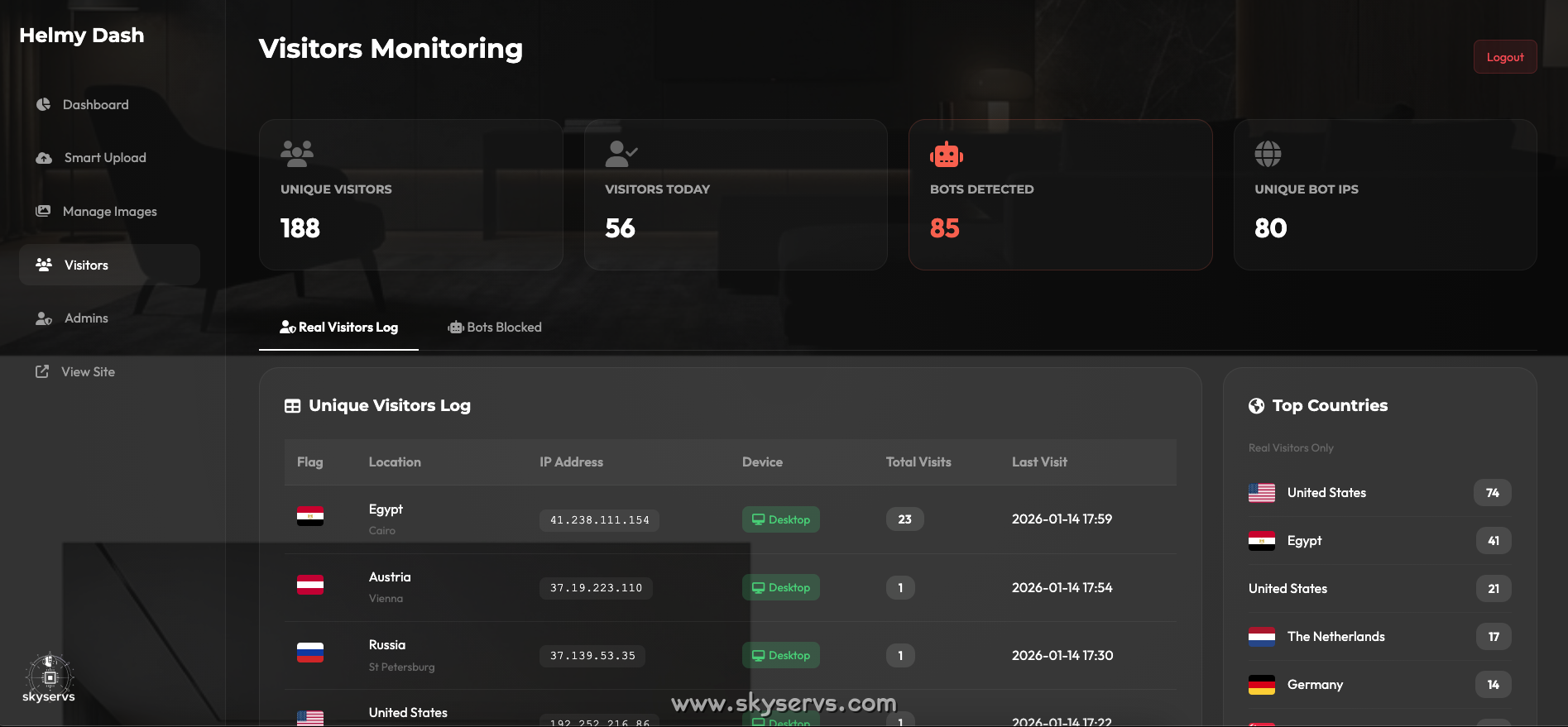
Task: Click the skyservs logo in the corner
Action: (x=49, y=678)
